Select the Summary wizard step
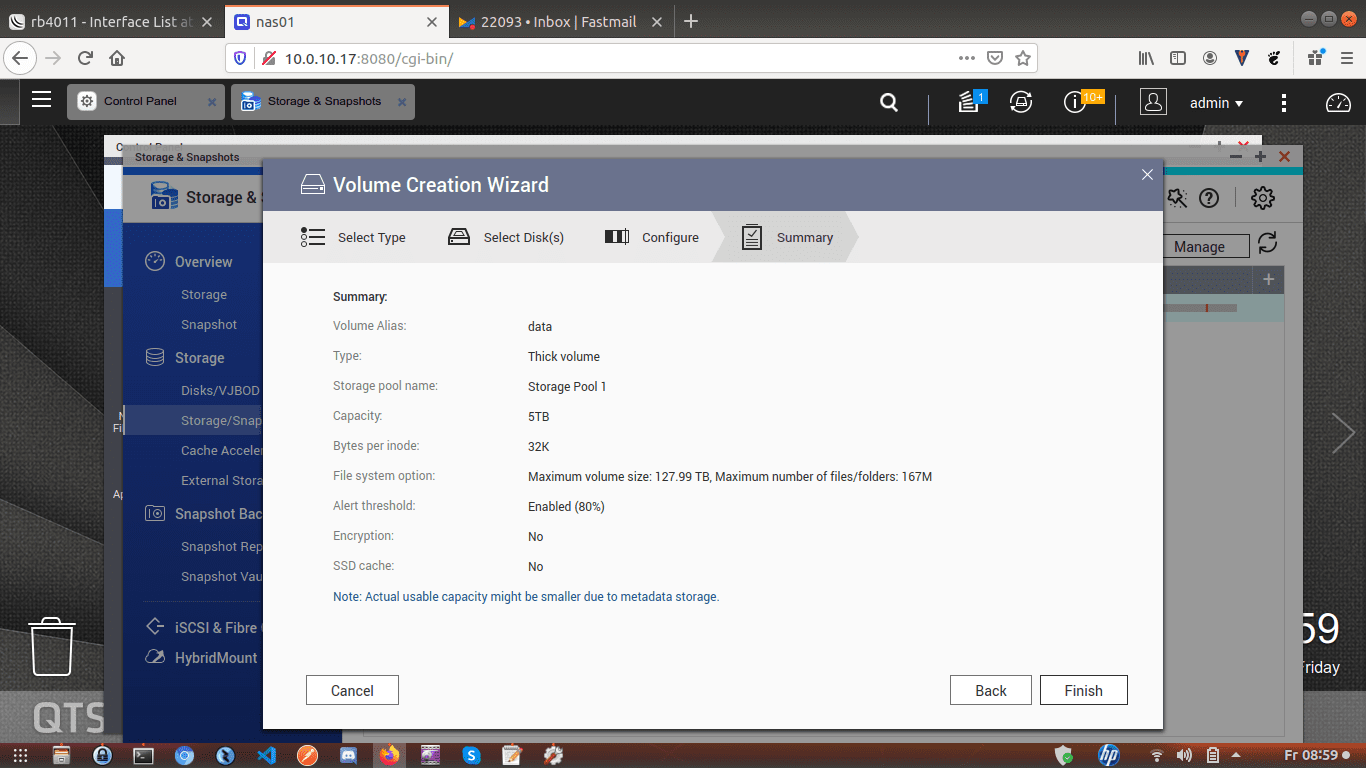 pos(786,237)
